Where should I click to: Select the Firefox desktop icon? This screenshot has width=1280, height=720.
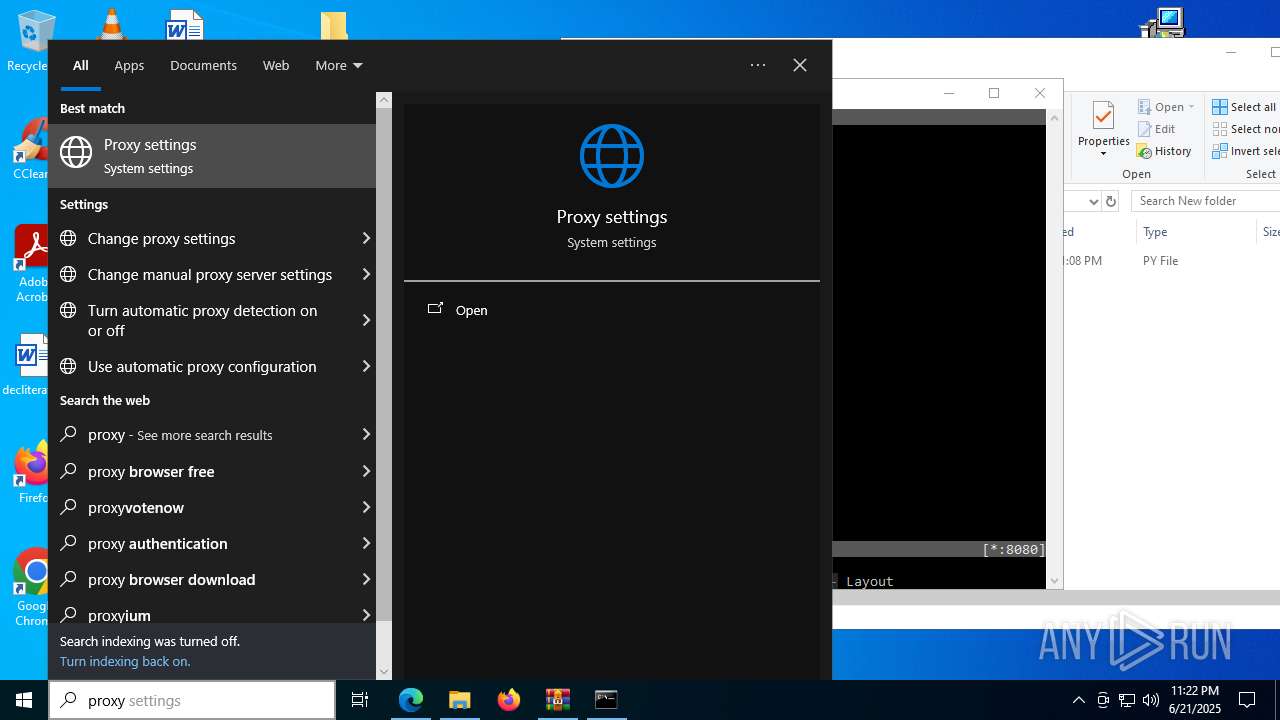(32, 472)
